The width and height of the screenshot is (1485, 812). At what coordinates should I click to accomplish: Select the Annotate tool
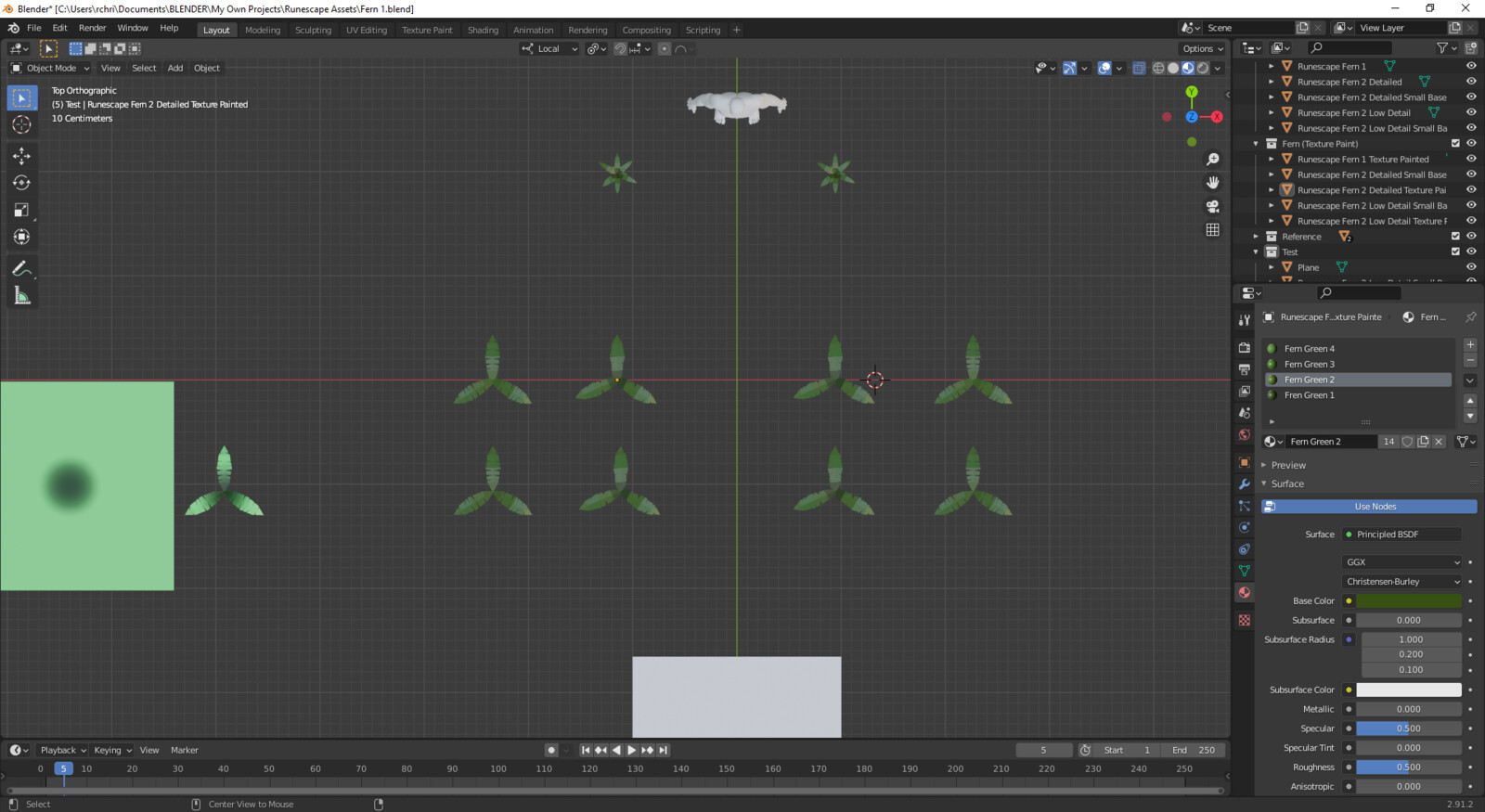pyautogui.click(x=21, y=269)
